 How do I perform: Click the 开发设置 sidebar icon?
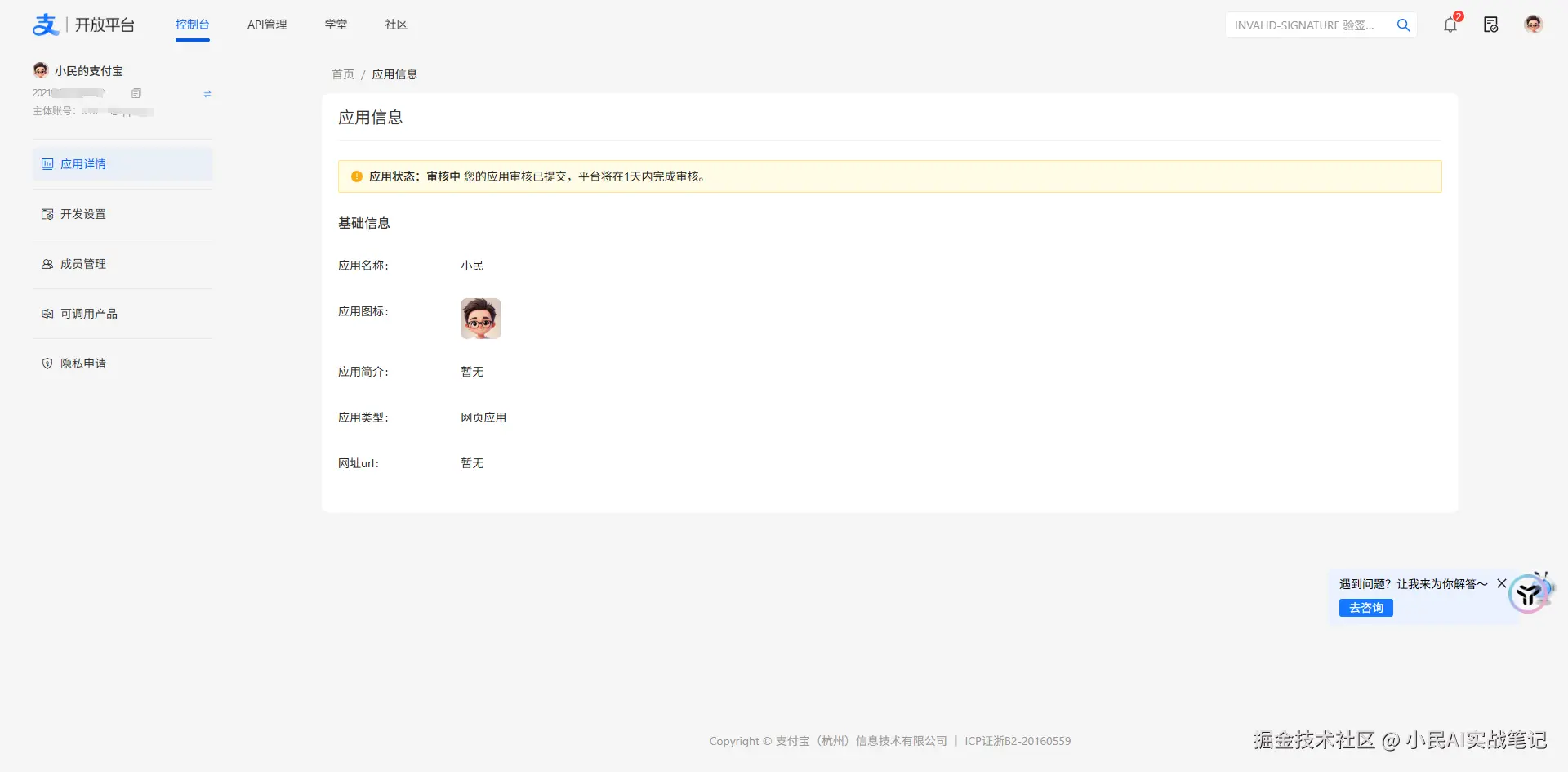coord(47,214)
